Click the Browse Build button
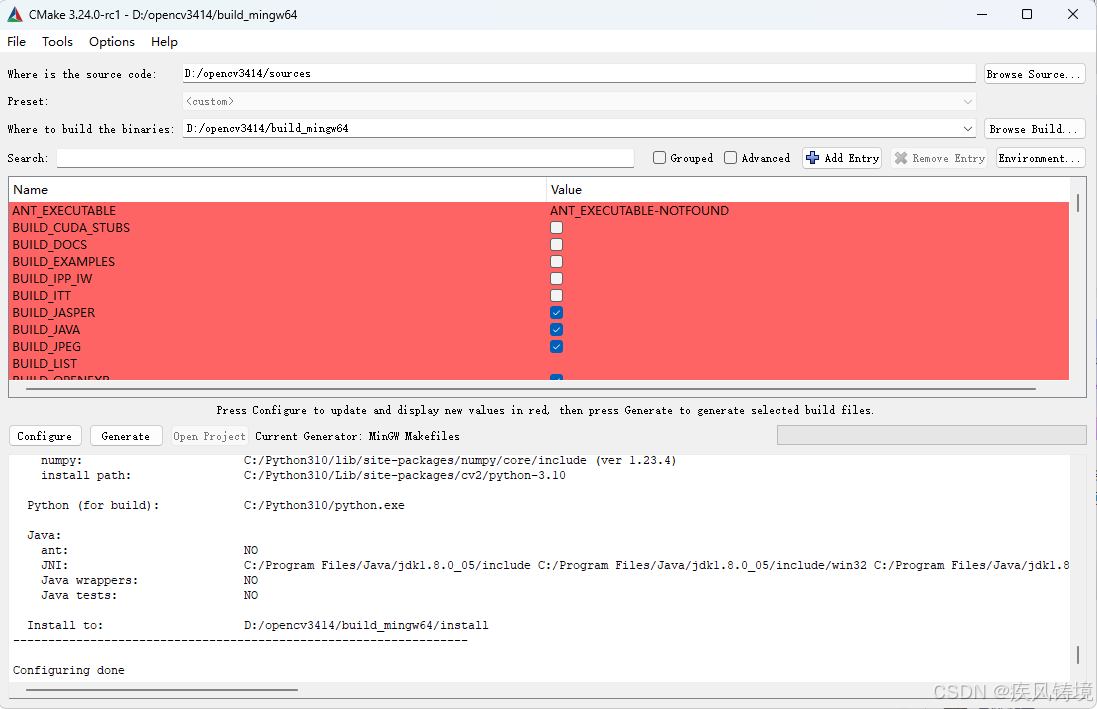 (x=1035, y=129)
